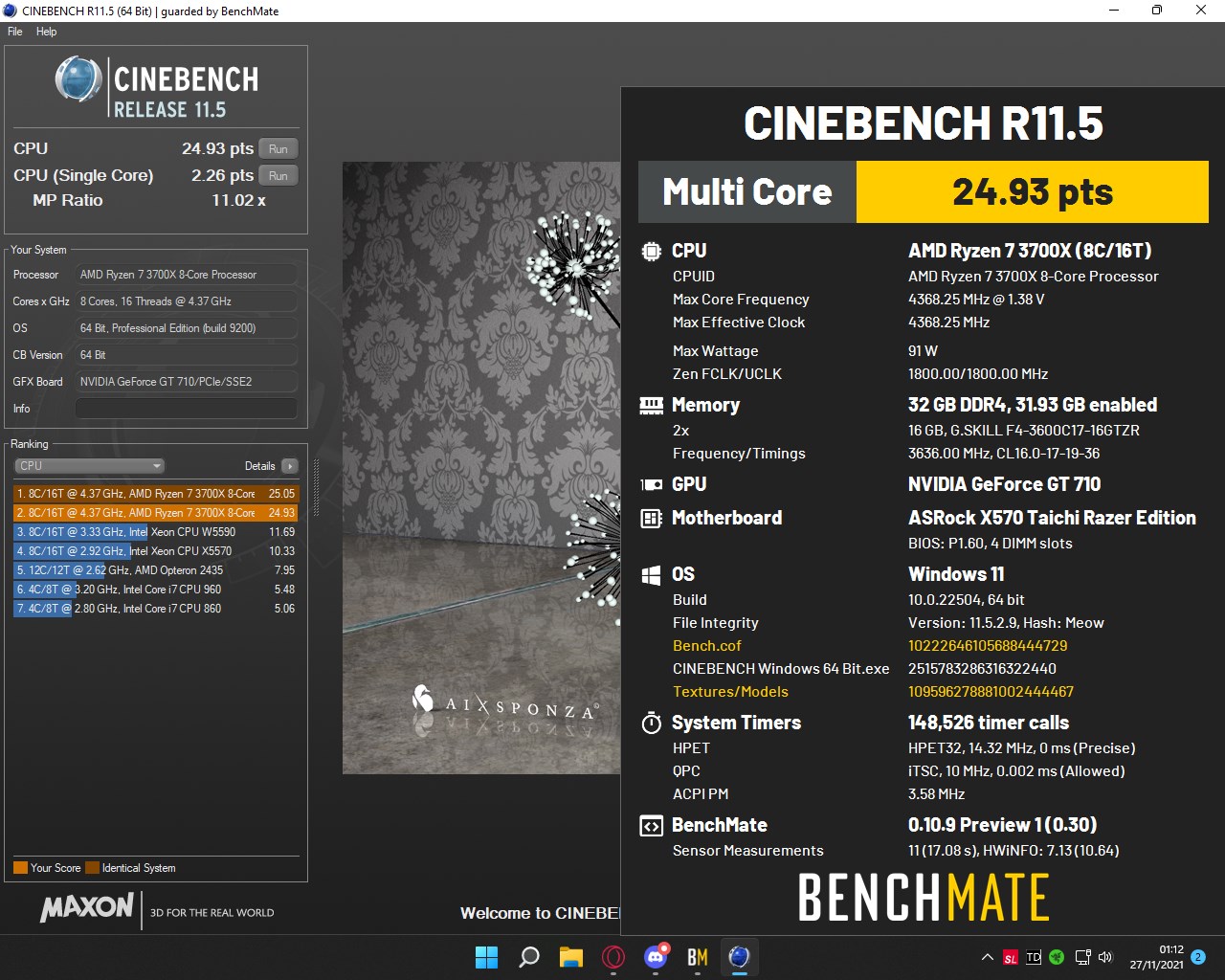This screenshot has width=1225, height=980.
Task: Click the green tray icon
Action: point(1057,957)
